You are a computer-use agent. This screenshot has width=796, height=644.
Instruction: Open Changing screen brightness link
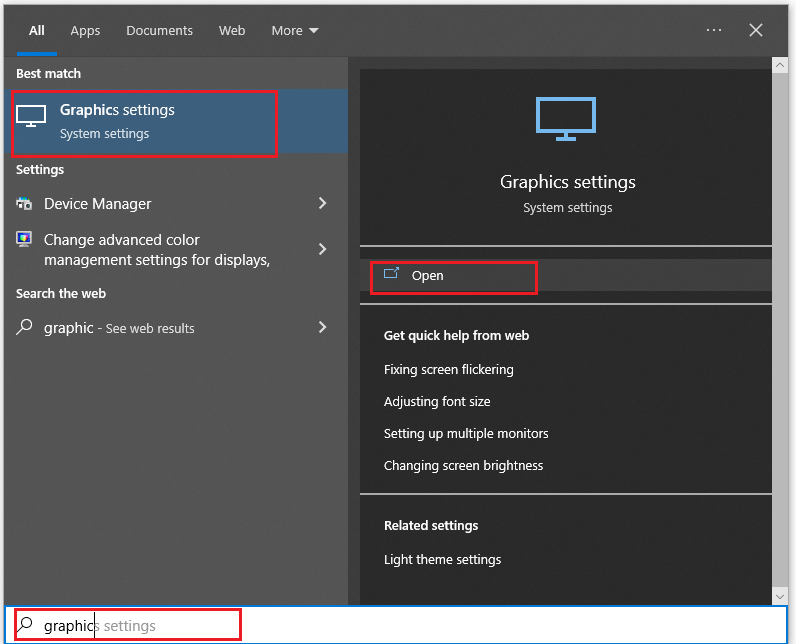(x=463, y=465)
